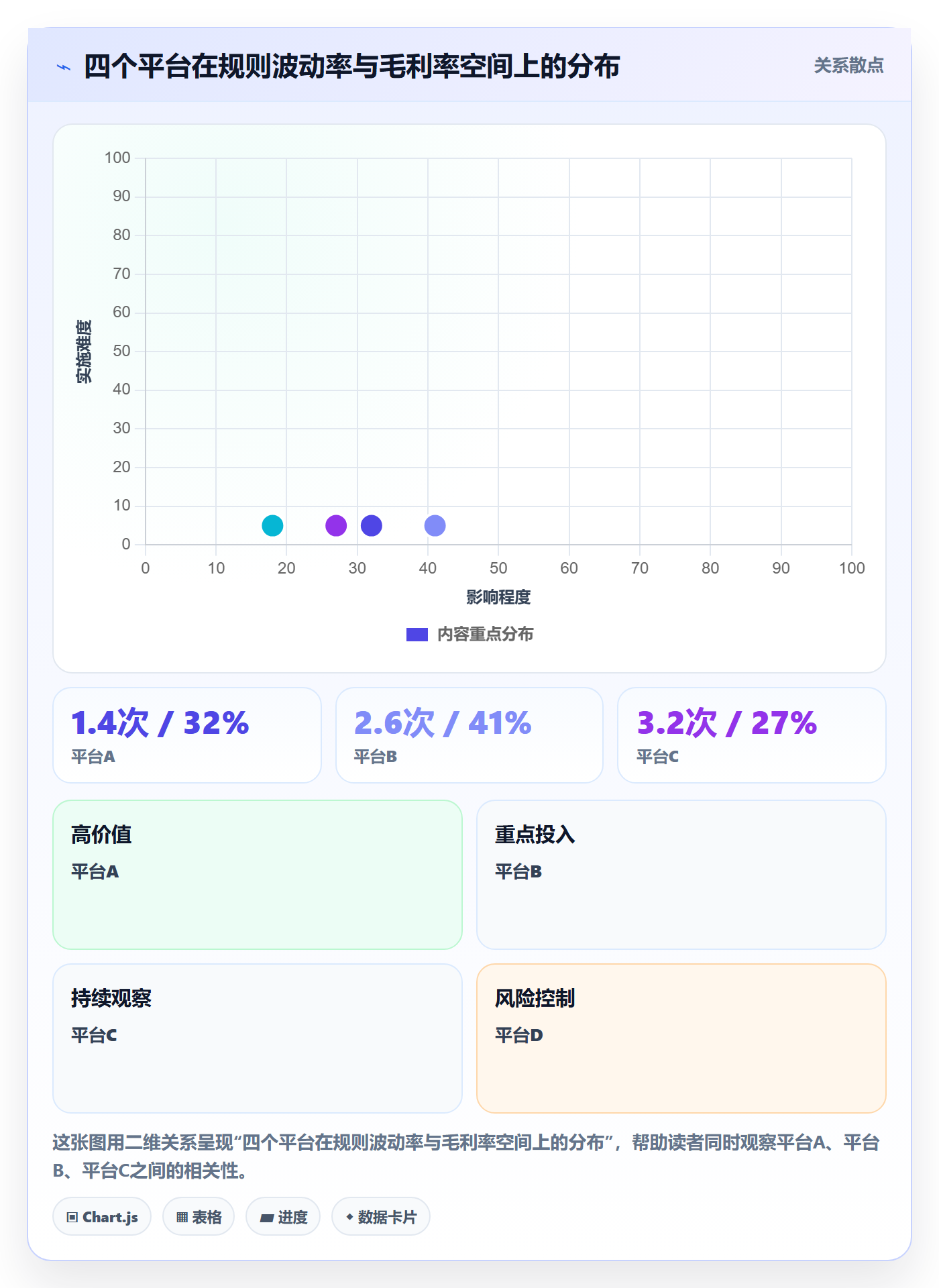939x1288 pixels.
Task: Click the title 四个平台在规则波动率与毛利率空间上的分布
Action: tap(352, 67)
